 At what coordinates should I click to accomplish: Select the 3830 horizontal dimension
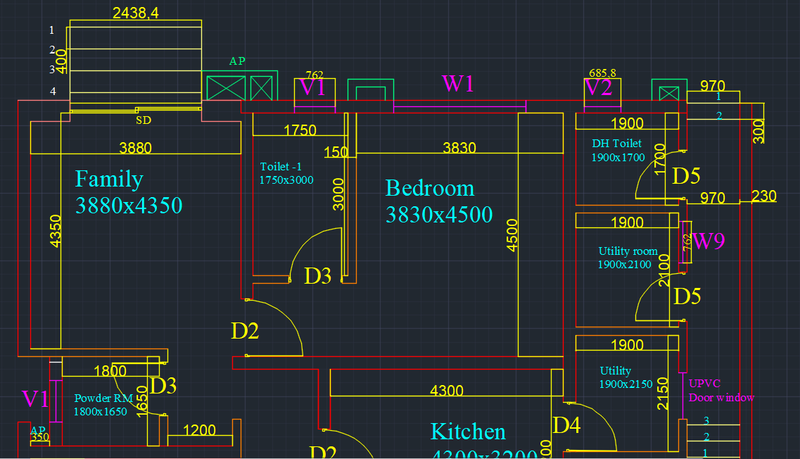pyautogui.click(x=459, y=148)
